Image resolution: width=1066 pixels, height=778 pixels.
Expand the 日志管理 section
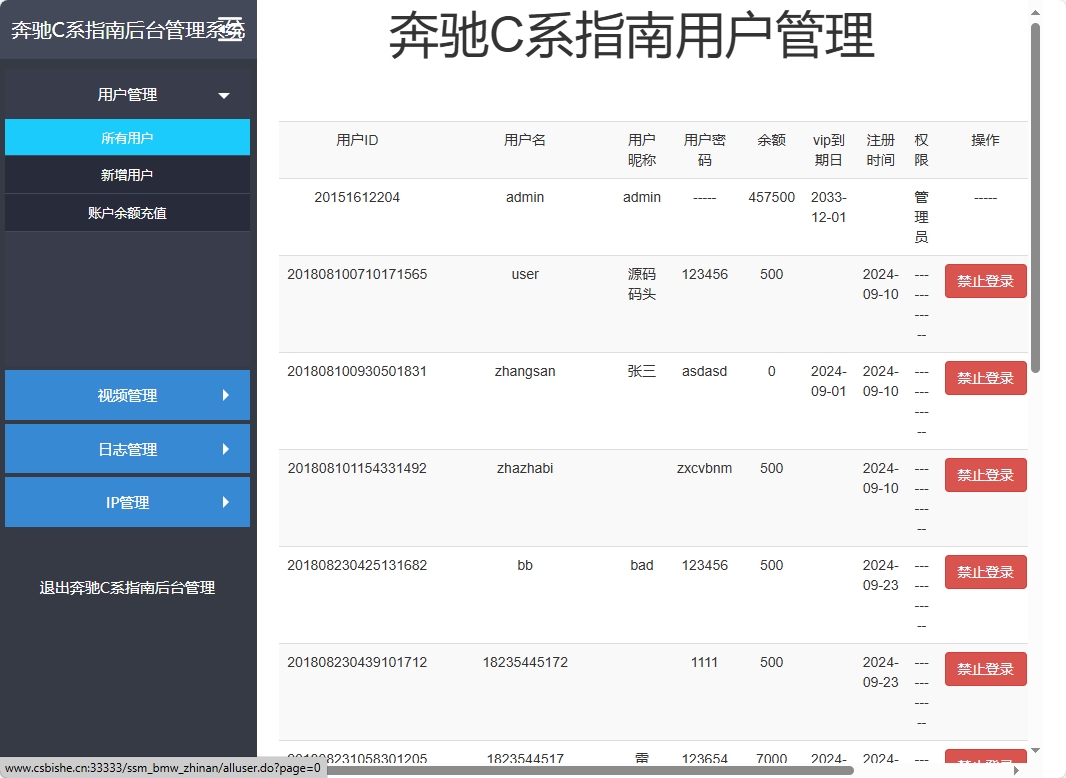(x=127, y=449)
